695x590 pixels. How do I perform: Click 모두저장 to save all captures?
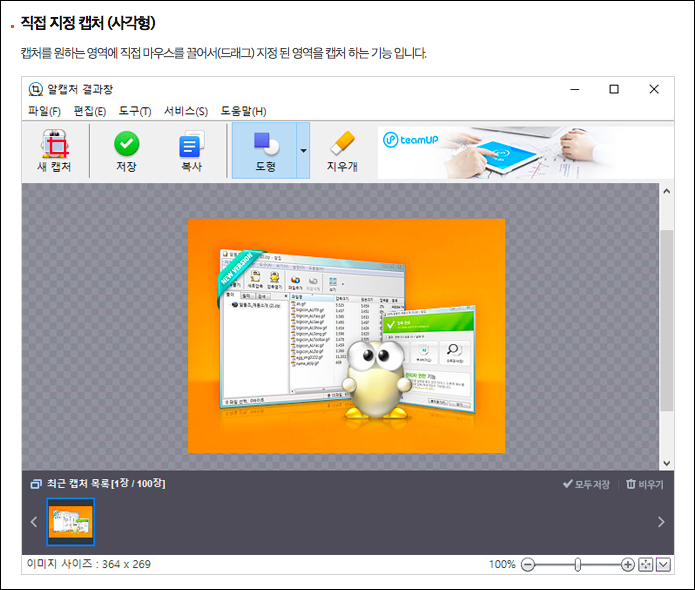click(x=586, y=484)
